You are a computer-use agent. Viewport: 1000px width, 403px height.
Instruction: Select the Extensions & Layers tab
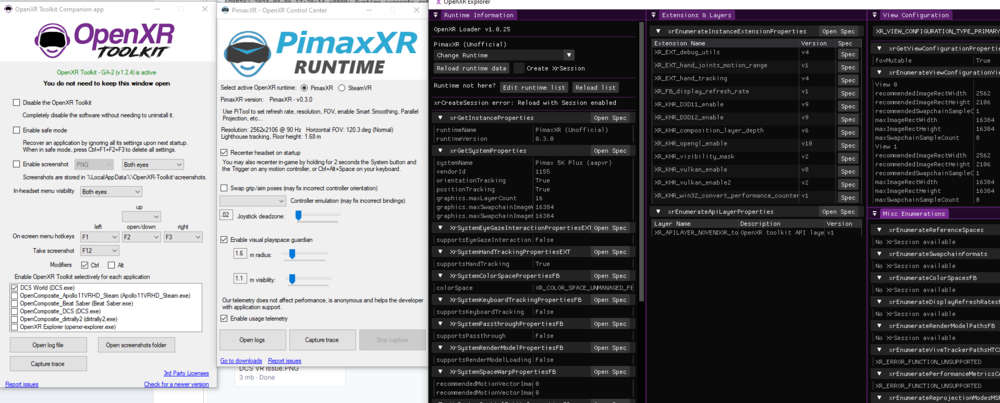(x=696, y=15)
